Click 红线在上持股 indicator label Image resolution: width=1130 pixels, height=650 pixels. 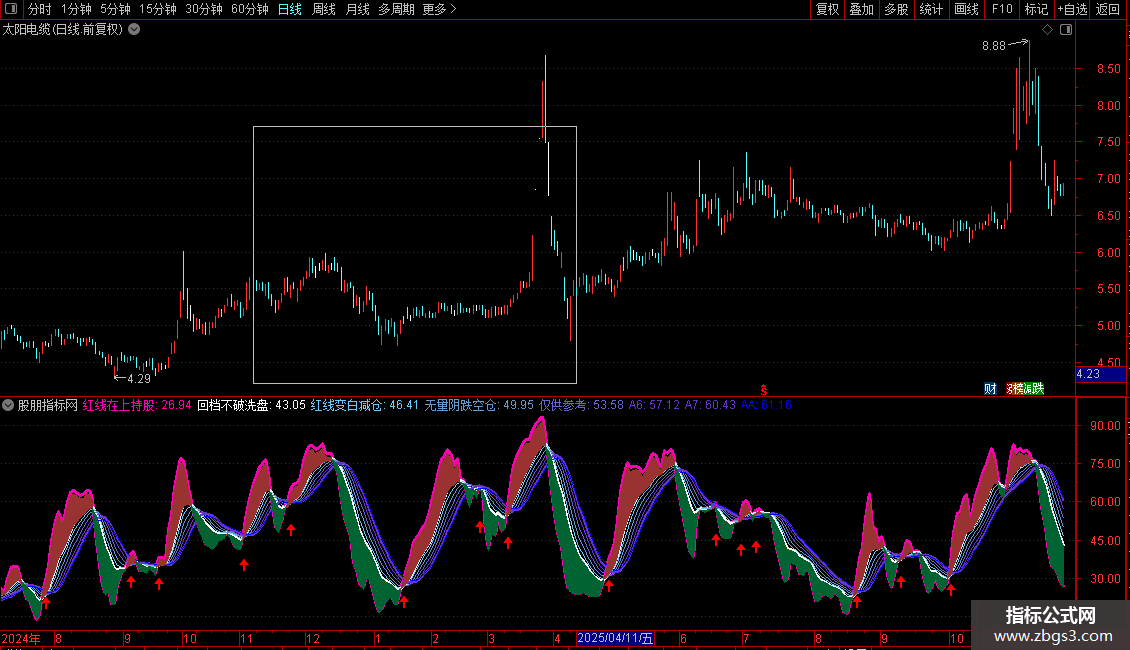tap(137, 405)
